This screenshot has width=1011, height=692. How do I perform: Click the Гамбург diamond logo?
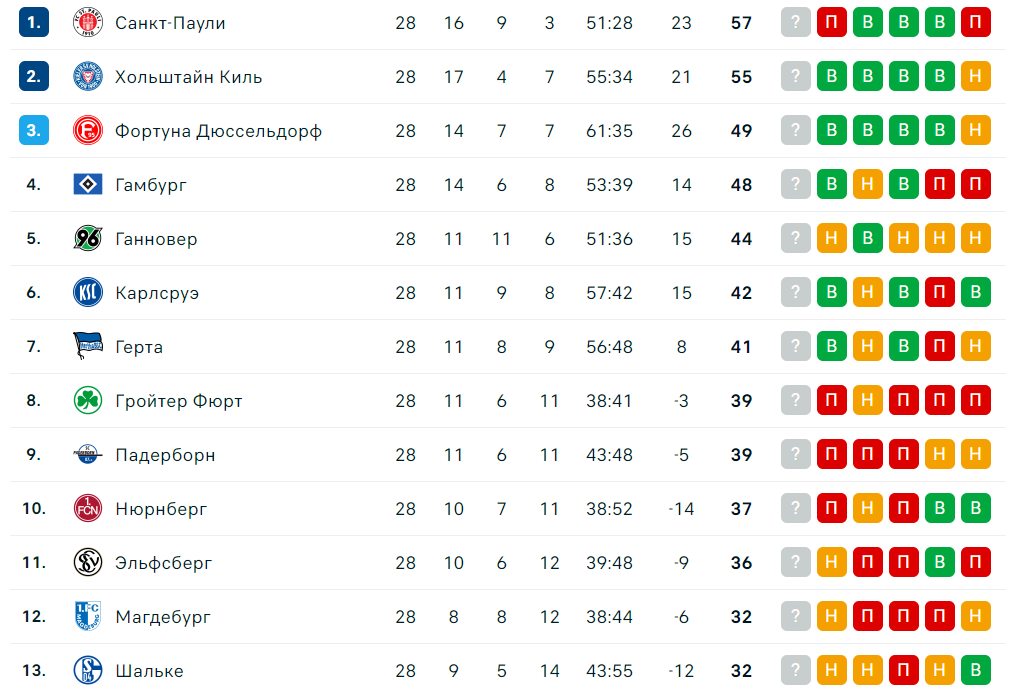(x=88, y=184)
